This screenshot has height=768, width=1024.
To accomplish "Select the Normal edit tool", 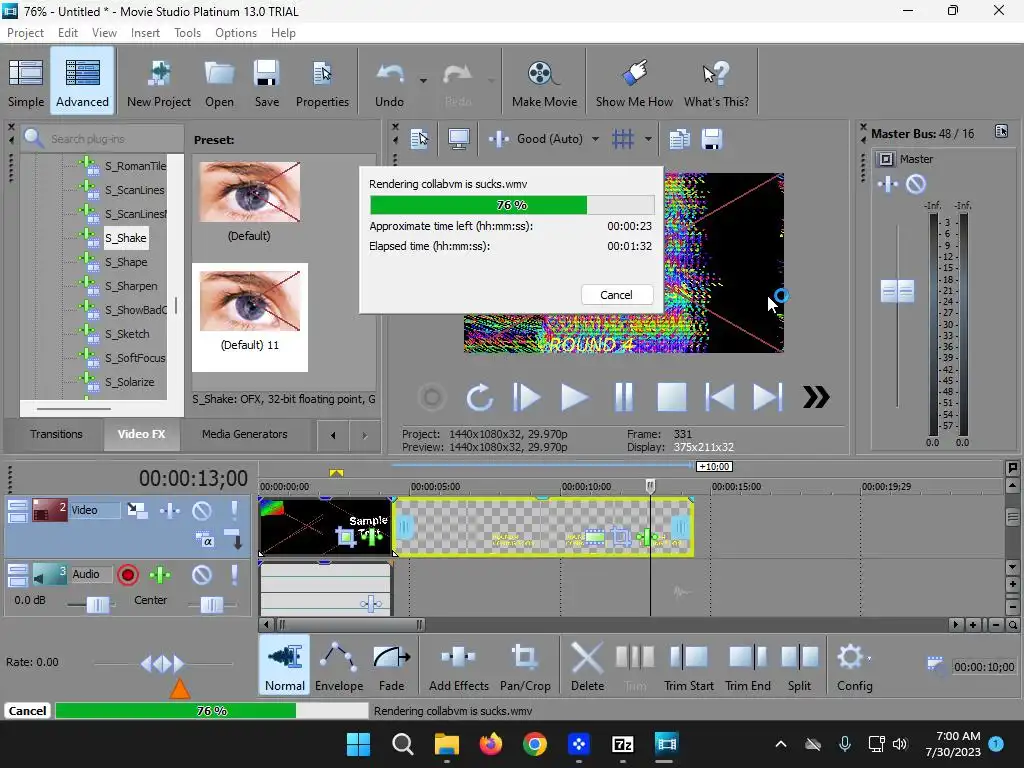I will pyautogui.click(x=285, y=666).
